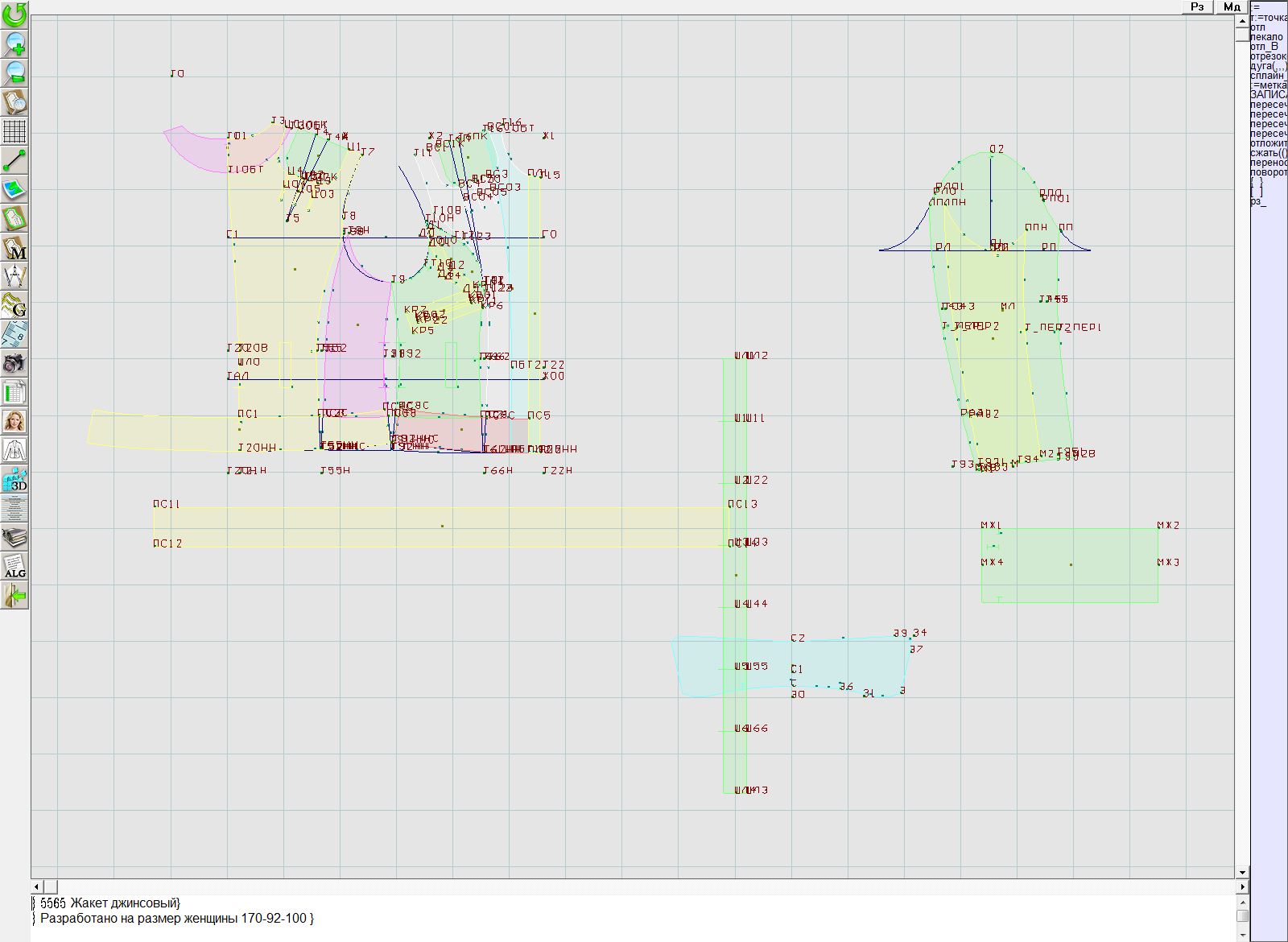Click the exit door icon
This screenshot has height=942, width=1288.
click(14, 596)
